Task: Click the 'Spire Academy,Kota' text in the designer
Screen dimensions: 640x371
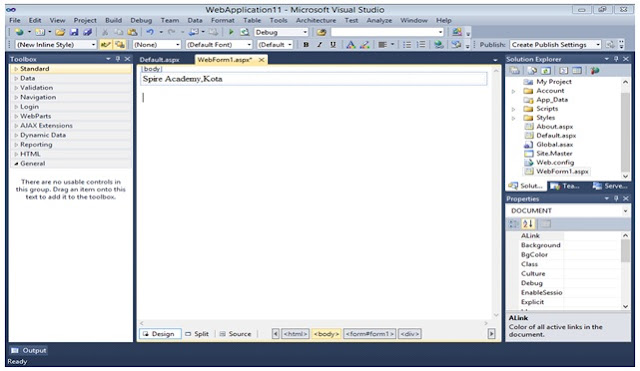Action: (x=182, y=79)
